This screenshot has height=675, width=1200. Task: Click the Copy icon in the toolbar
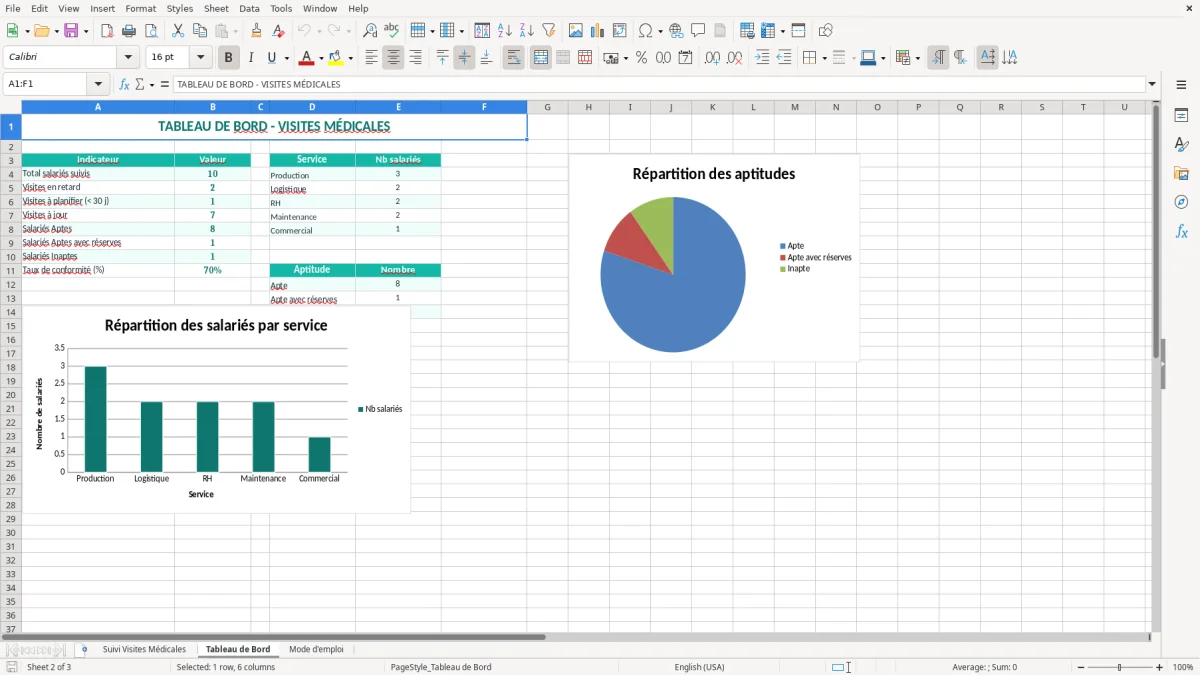[x=200, y=31]
